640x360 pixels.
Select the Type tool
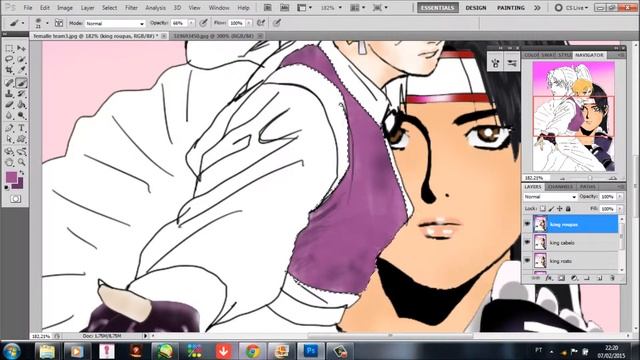click(x=21, y=128)
